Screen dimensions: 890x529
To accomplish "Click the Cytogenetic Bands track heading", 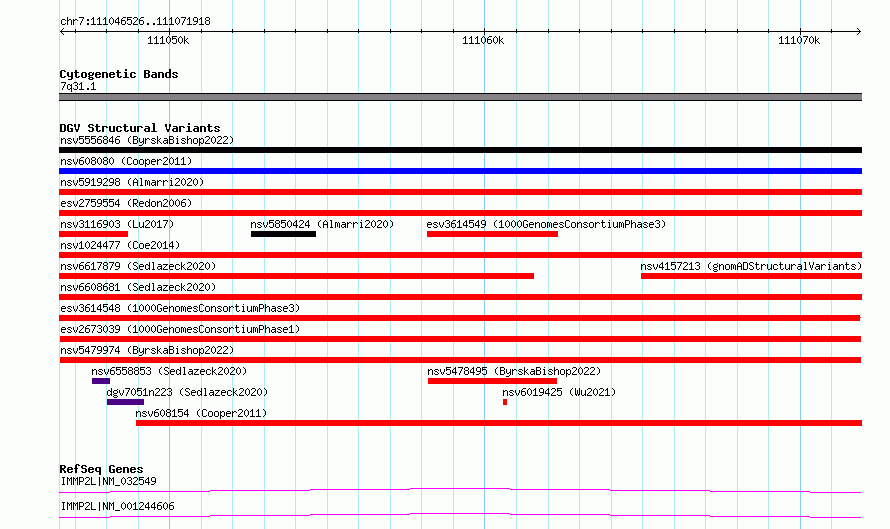I will 119,74.
